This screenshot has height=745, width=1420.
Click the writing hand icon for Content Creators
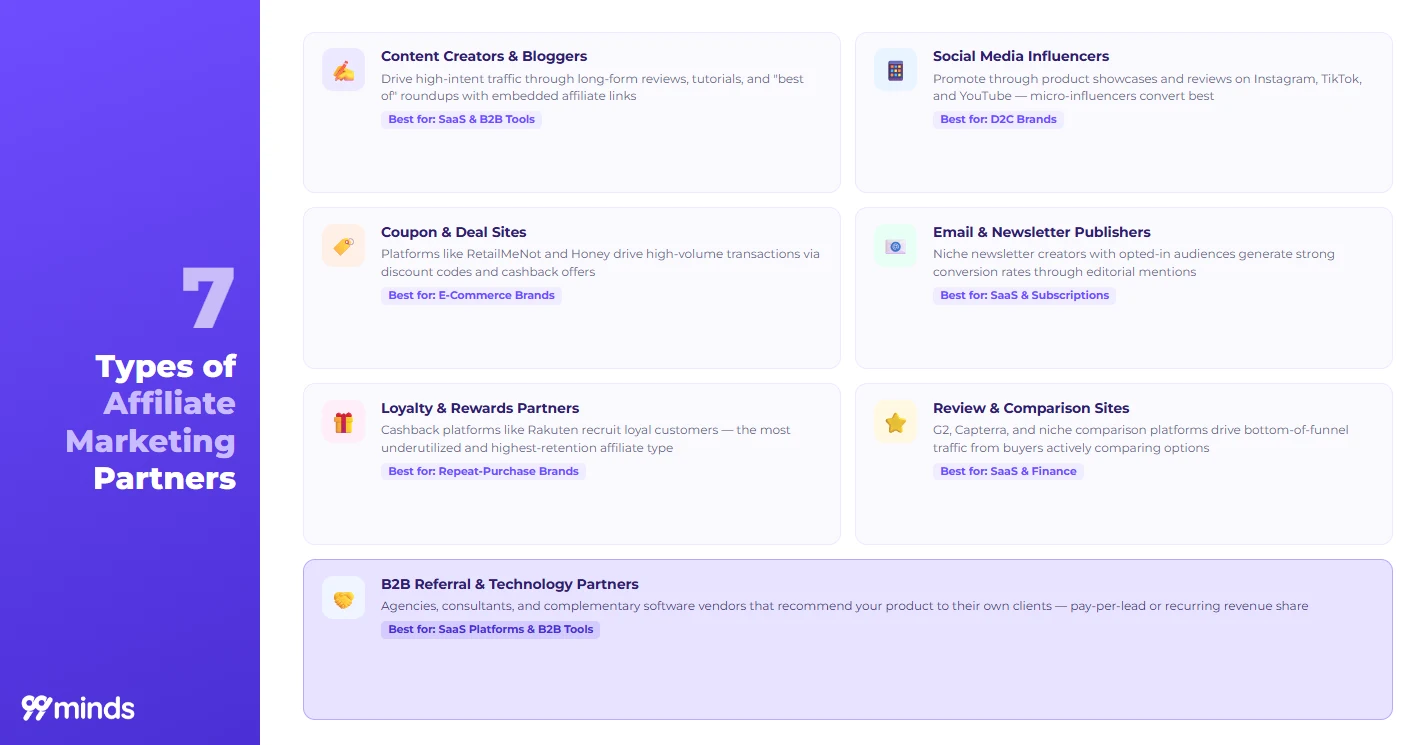(x=343, y=70)
